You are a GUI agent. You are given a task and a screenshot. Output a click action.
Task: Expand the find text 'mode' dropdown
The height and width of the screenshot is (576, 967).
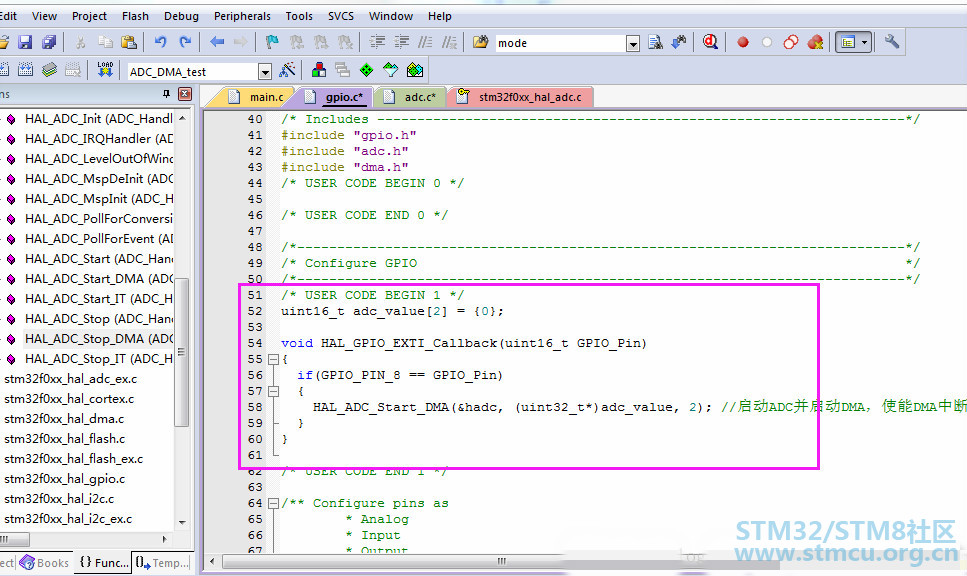[633, 43]
